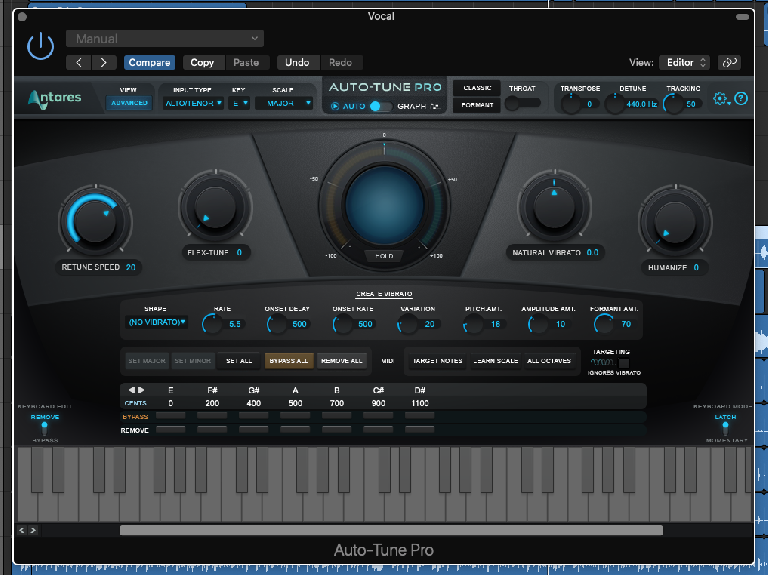Click the All Octaves button
The image size is (768, 575).
(549, 361)
